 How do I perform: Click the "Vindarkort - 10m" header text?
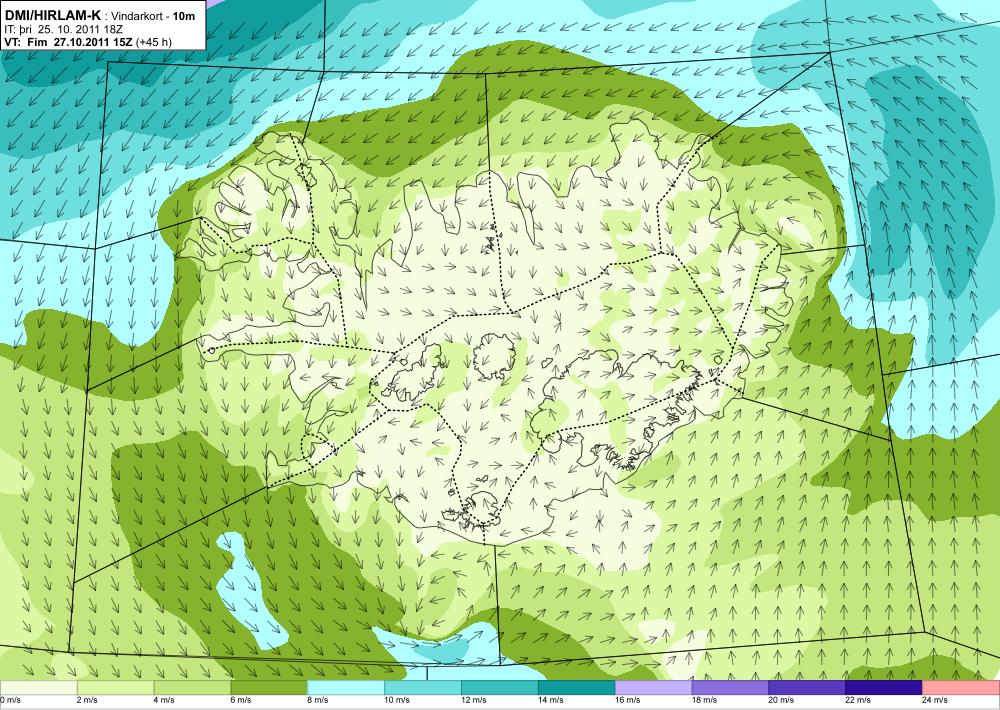click(x=153, y=17)
